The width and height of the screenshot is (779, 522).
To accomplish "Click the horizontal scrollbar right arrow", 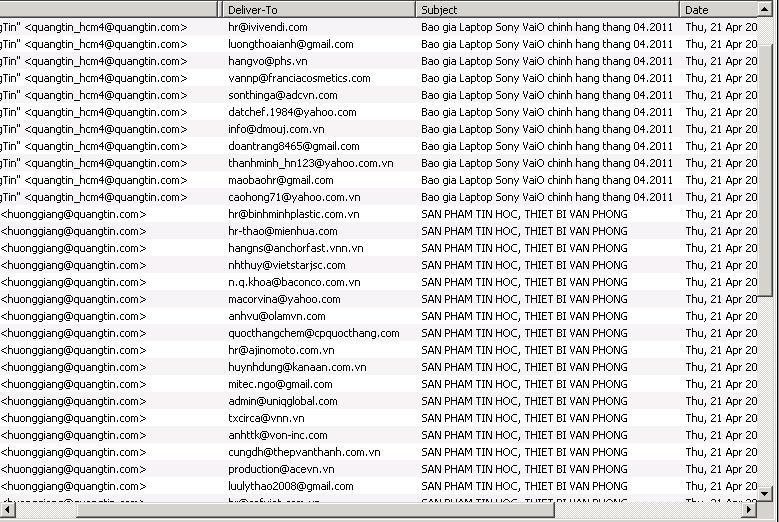I will [750, 509].
